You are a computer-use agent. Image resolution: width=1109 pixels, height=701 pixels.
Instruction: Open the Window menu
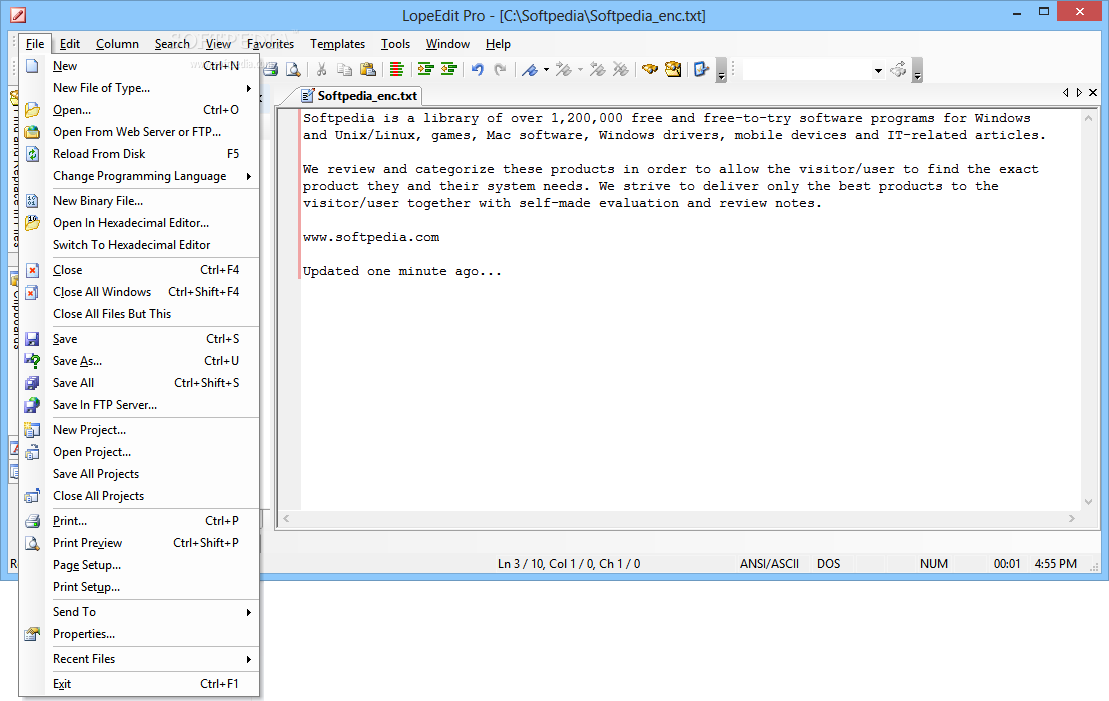point(448,44)
